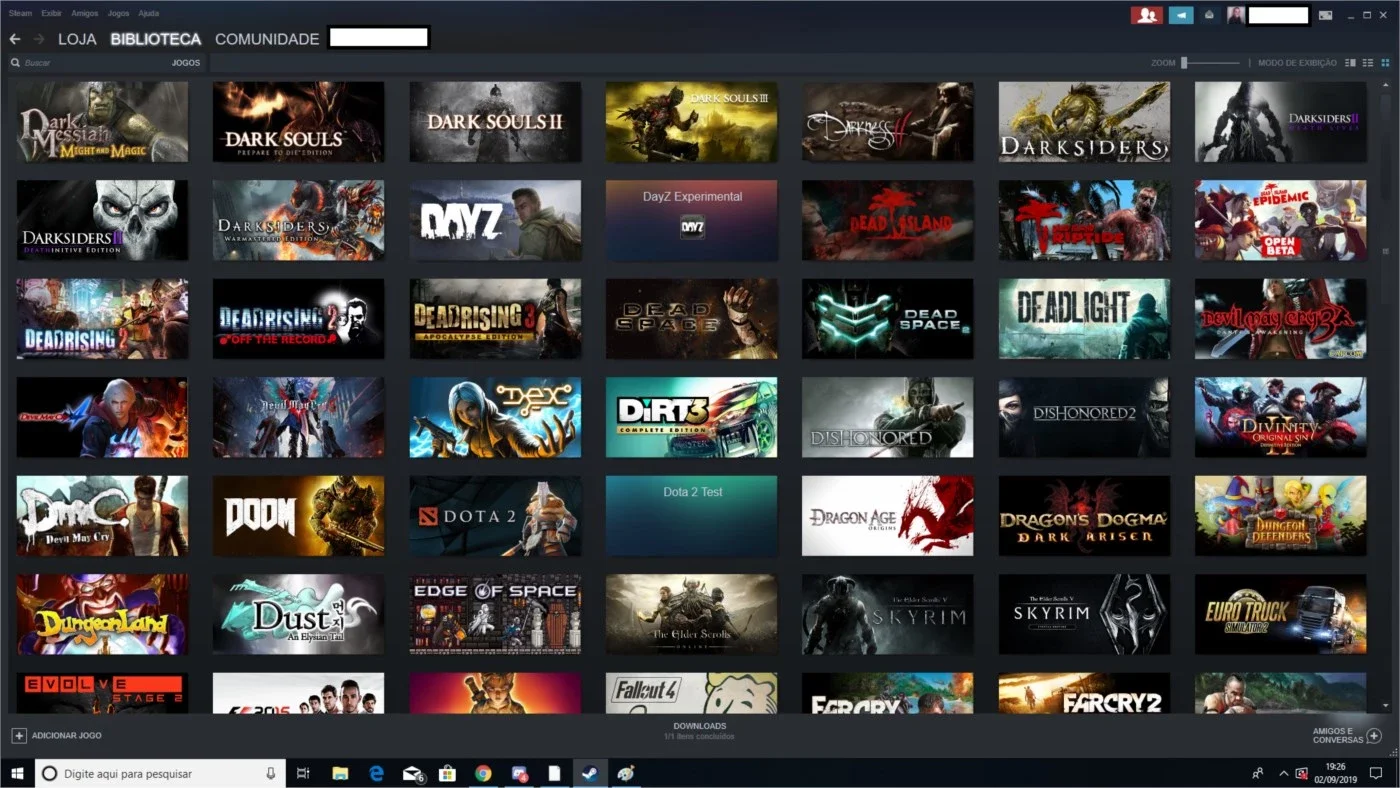This screenshot has height=788, width=1400.
Task: Click the ADICIONAR JOGO button
Action: 56,735
